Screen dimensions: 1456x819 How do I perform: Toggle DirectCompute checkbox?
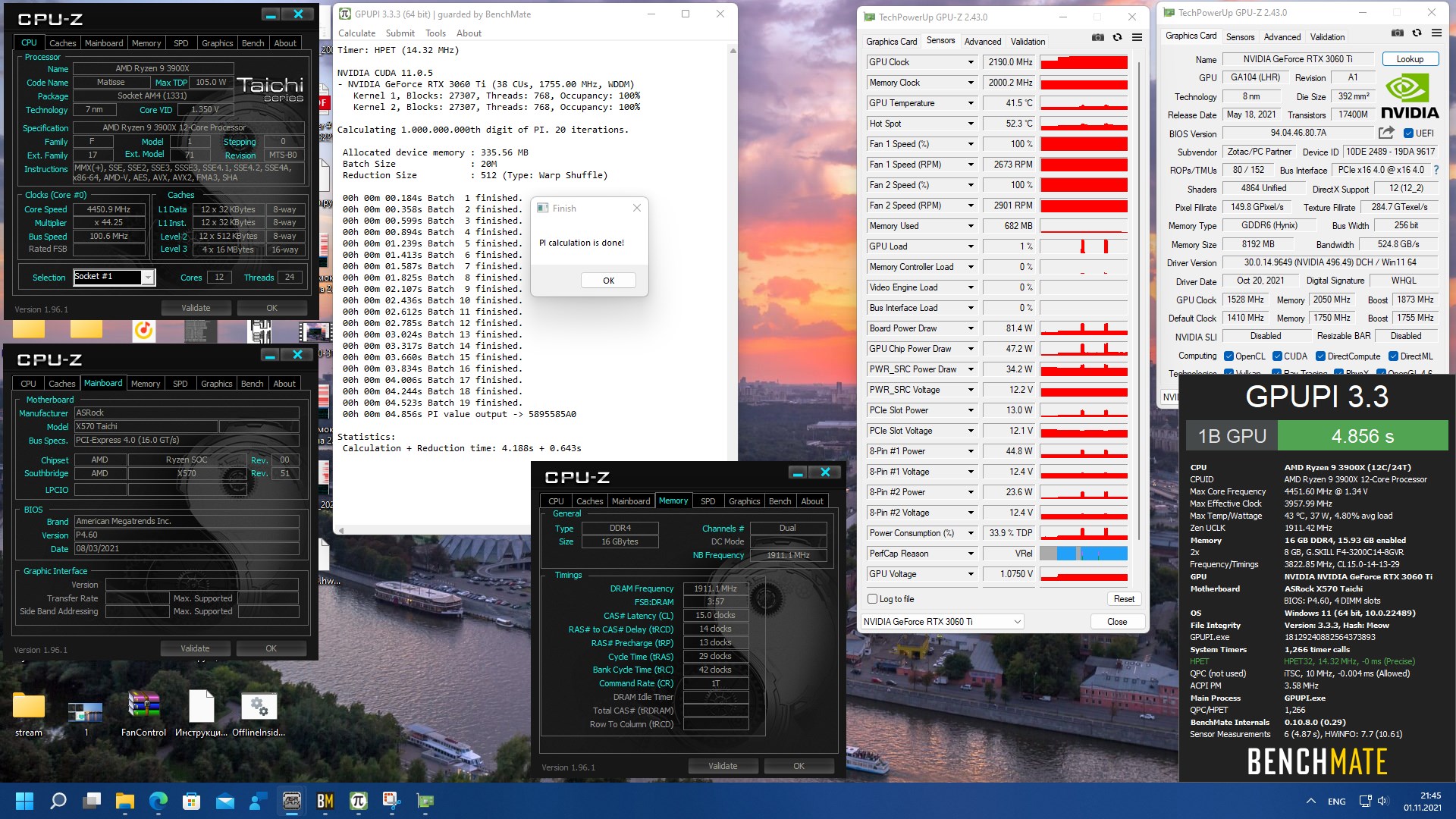tap(1320, 356)
